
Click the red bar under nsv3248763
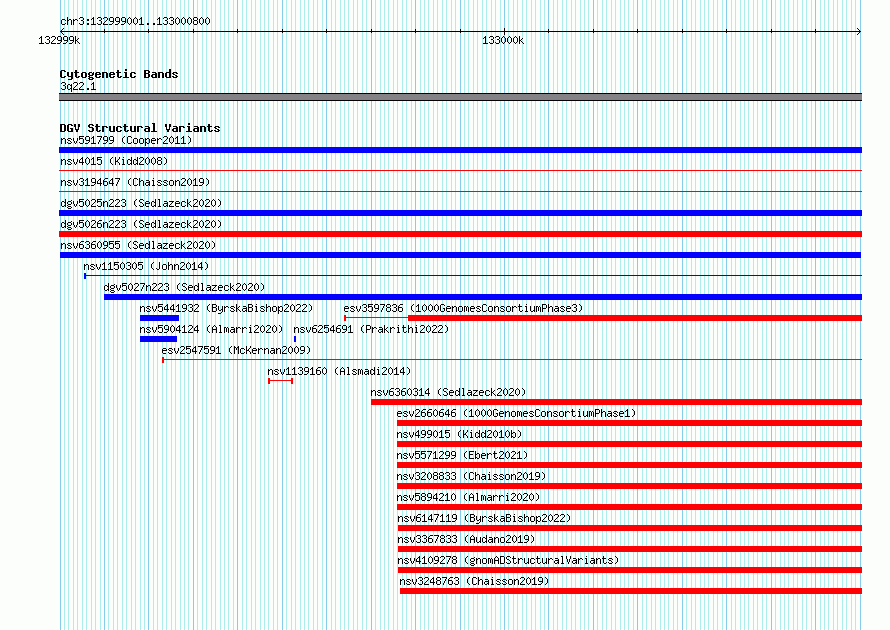click(631, 591)
